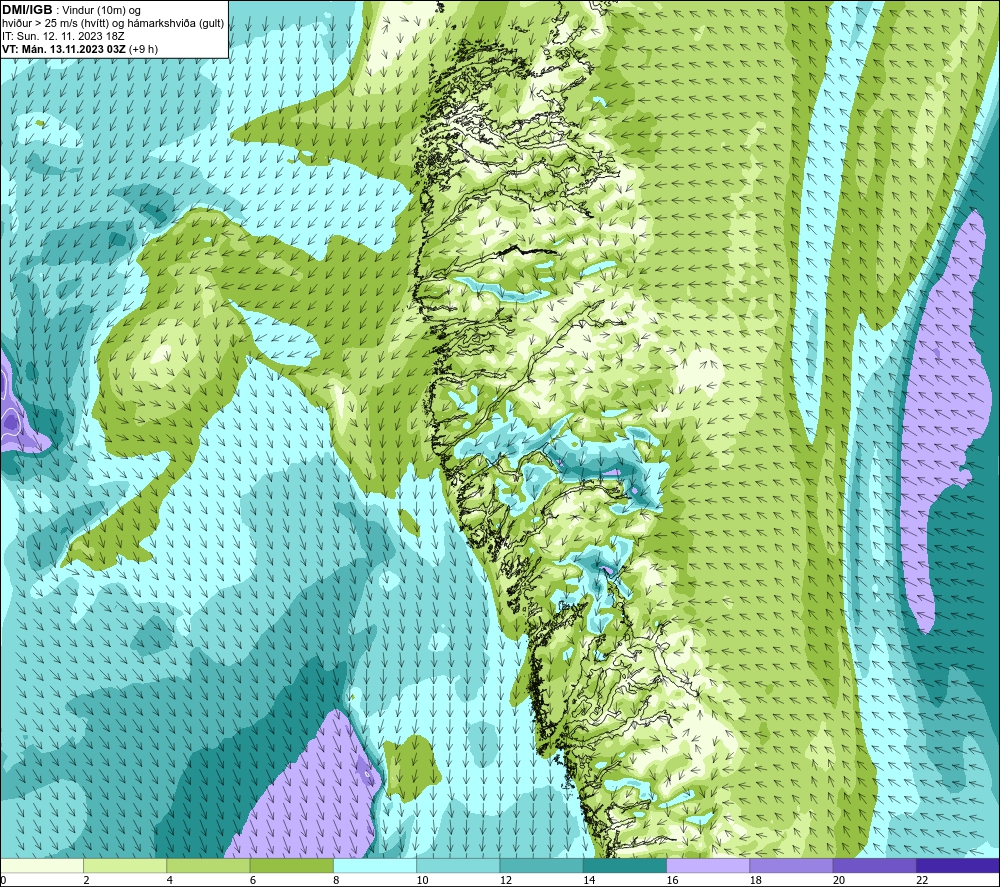Click the green 4–6 m/s color swatch
Screen dimensions: 1000x887
click(209, 866)
